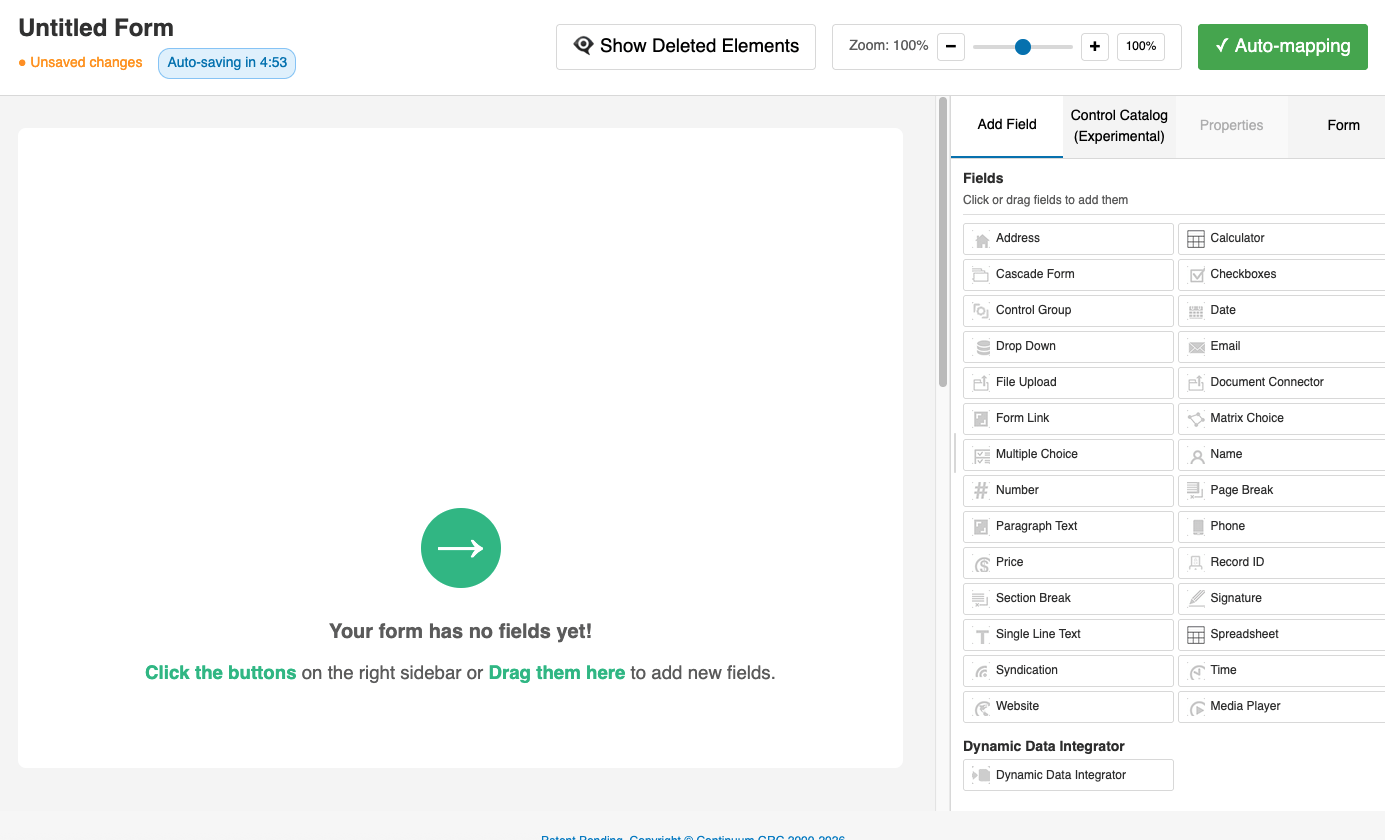Viewport: 1385px width, 840px height.
Task: Select the Signature field pen icon
Action: click(x=1196, y=599)
